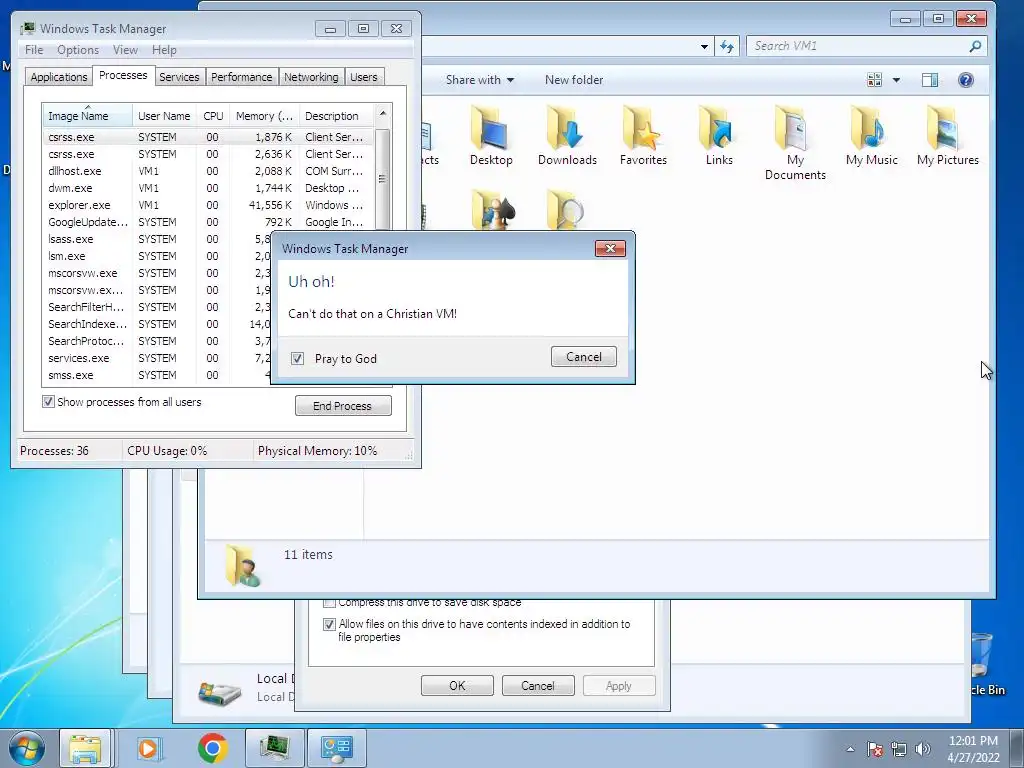Expand the Share with dropdown
1024x768 pixels.
point(480,80)
